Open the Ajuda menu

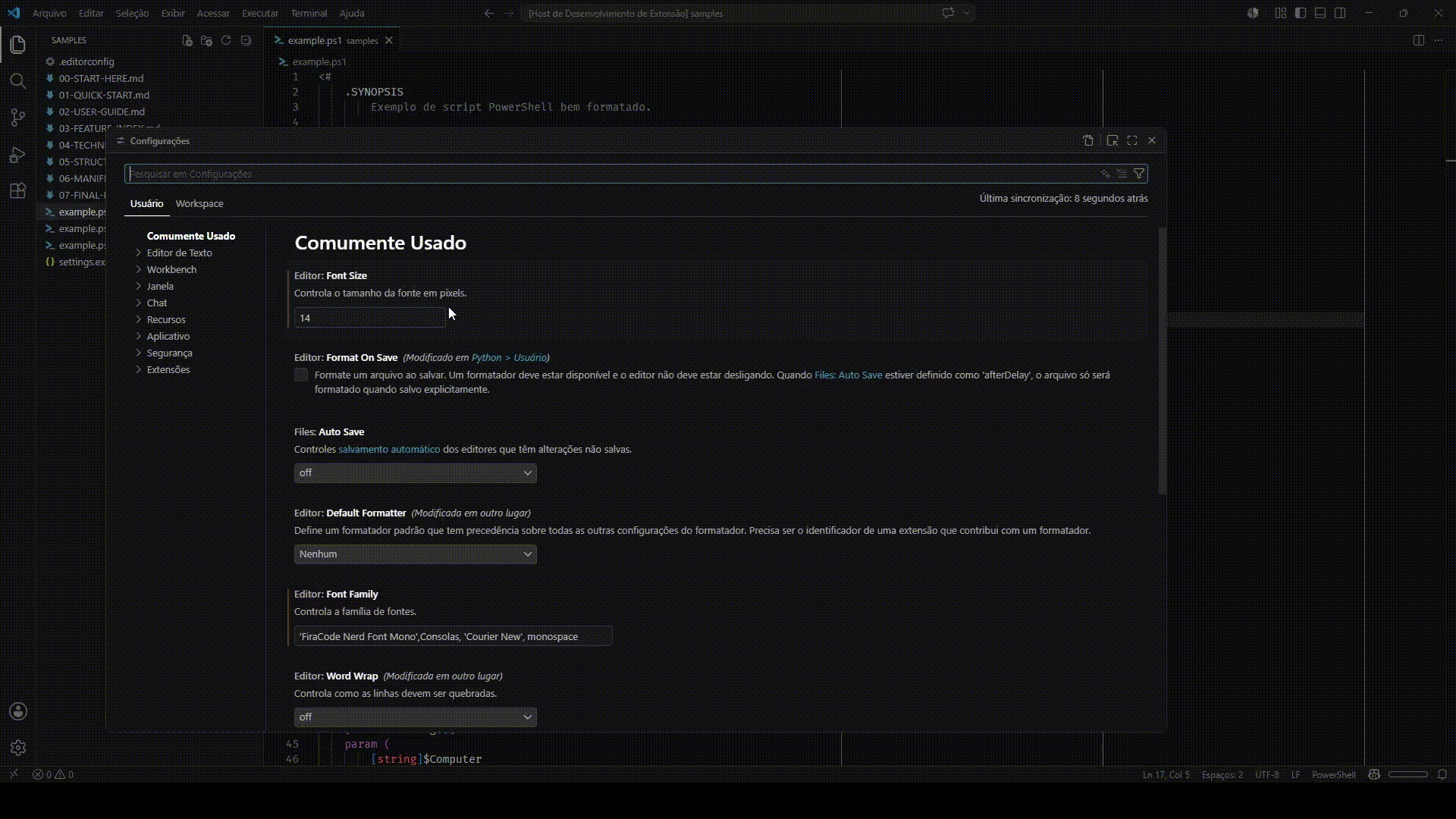352,13
